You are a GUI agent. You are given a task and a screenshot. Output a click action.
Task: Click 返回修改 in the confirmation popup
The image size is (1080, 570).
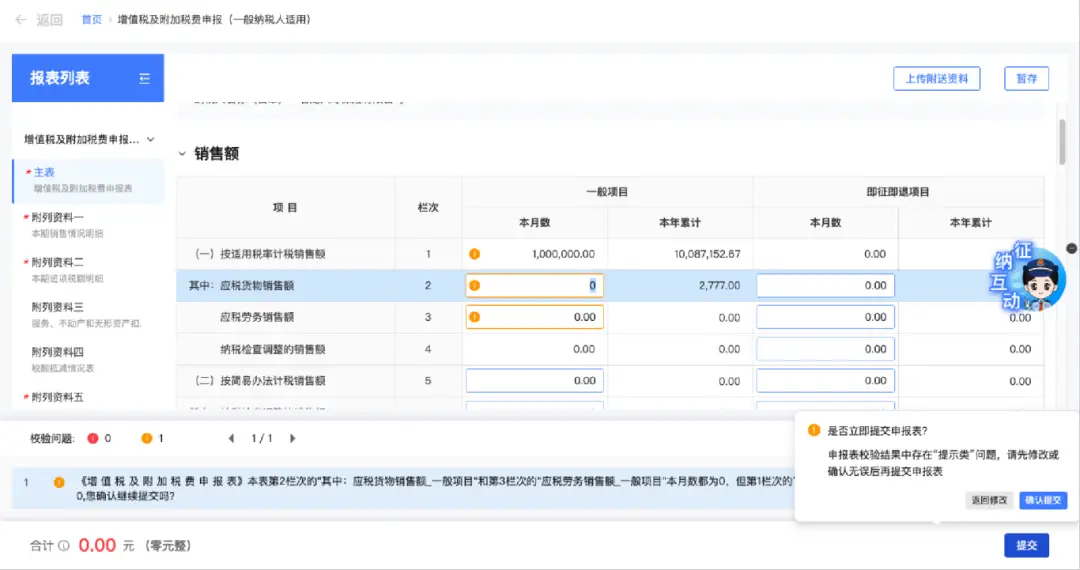989,500
